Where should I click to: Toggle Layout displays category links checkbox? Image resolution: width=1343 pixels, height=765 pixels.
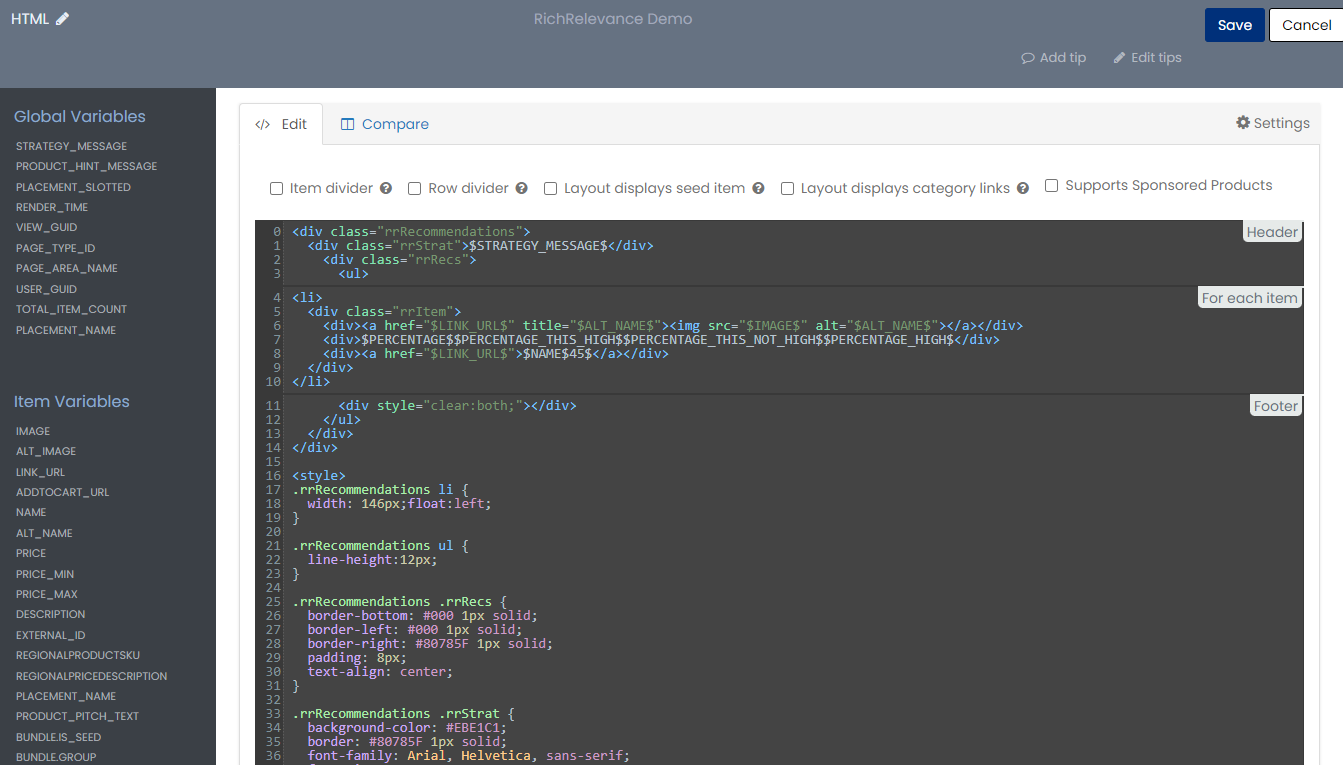pos(788,188)
